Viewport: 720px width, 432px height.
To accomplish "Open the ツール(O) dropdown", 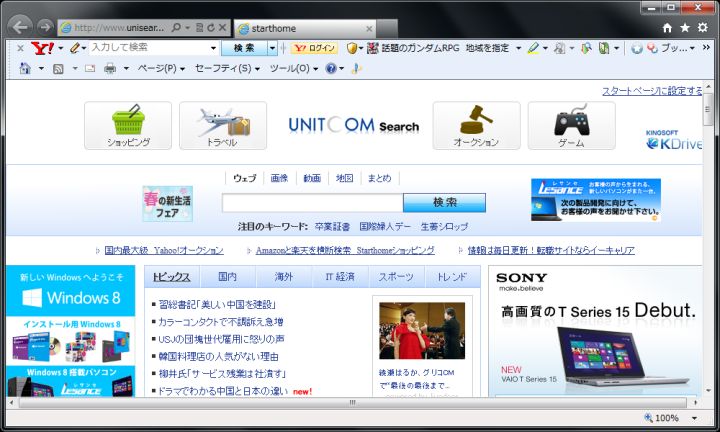I will tap(294, 68).
